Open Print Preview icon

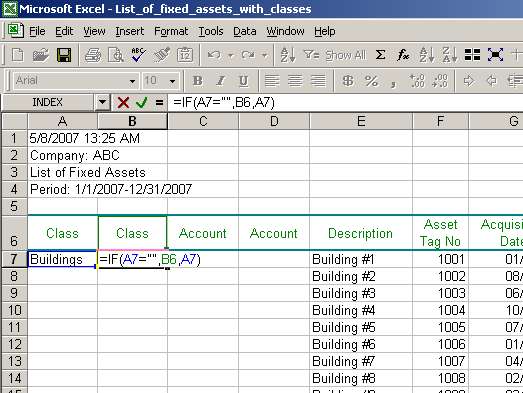tap(116, 55)
